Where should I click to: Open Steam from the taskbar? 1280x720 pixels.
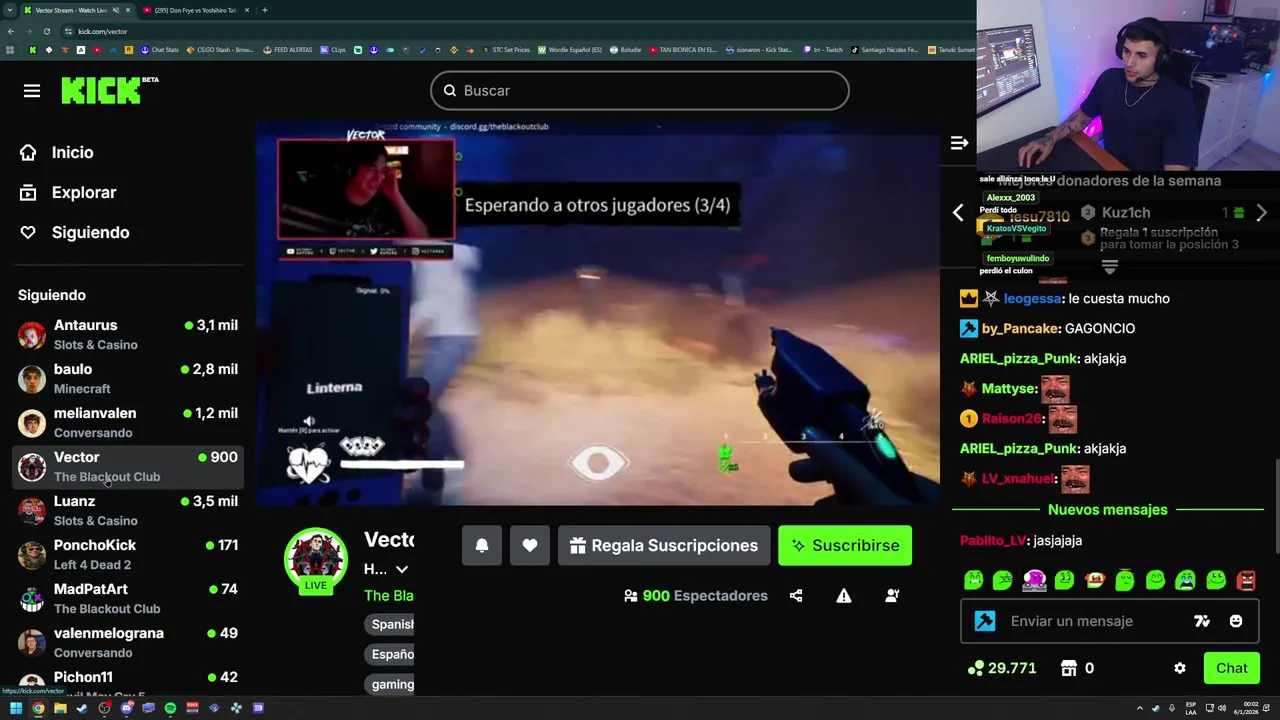[x=82, y=708]
